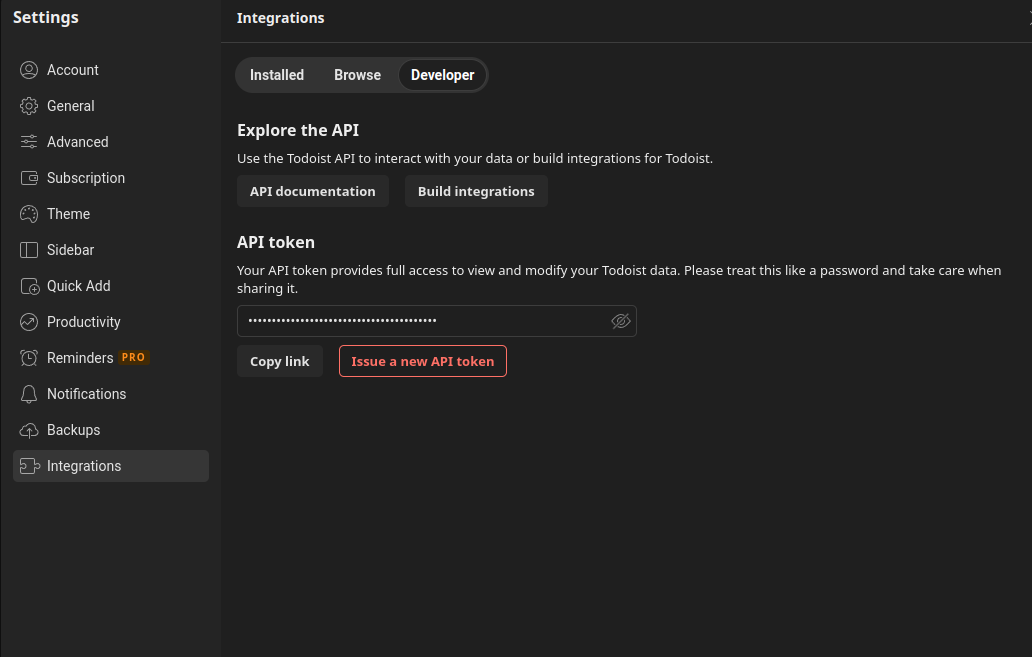This screenshot has height=657, width=1032.
Task: Click the Reminders alarm clock icon
Action: pyautogui.click(x=29, y=358)
